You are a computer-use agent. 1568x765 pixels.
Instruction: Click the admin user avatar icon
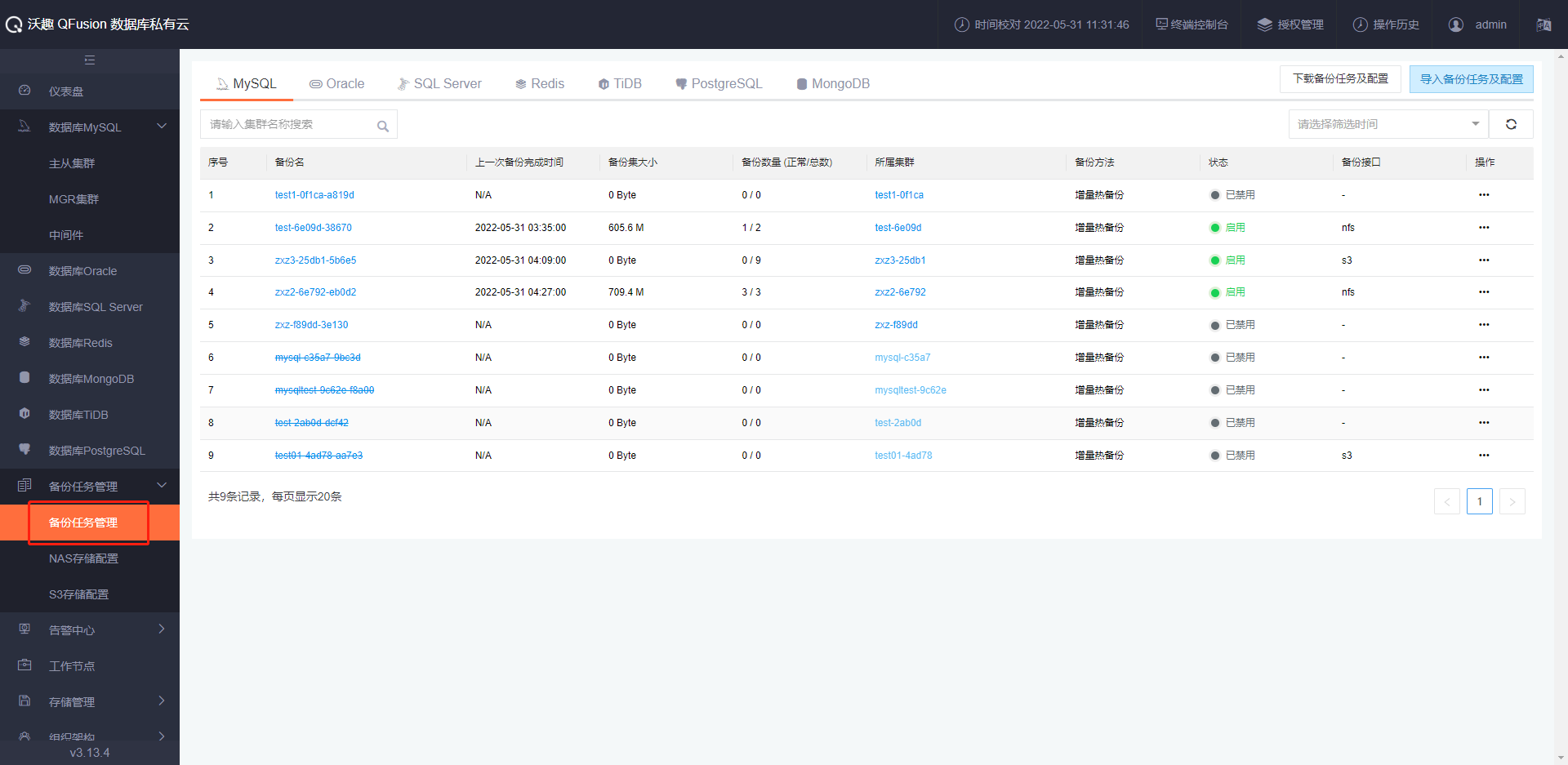pos(1455,24)
